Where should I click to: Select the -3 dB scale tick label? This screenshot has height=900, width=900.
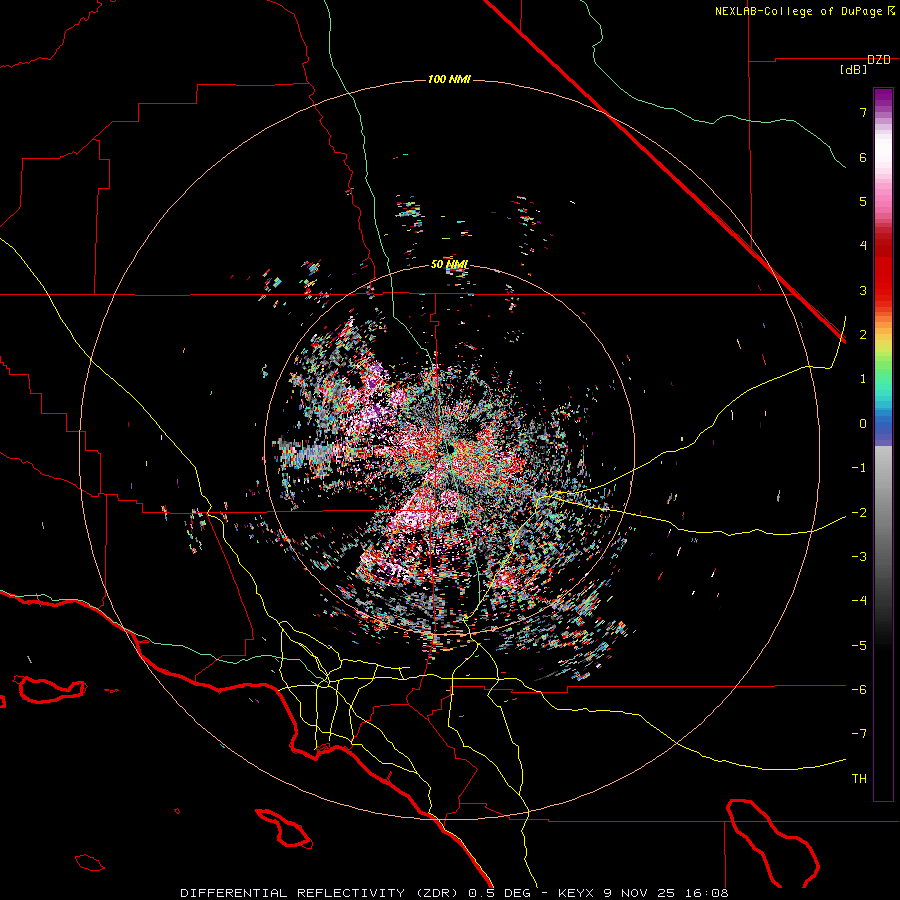pyautogui.click(x=859, y=557)
